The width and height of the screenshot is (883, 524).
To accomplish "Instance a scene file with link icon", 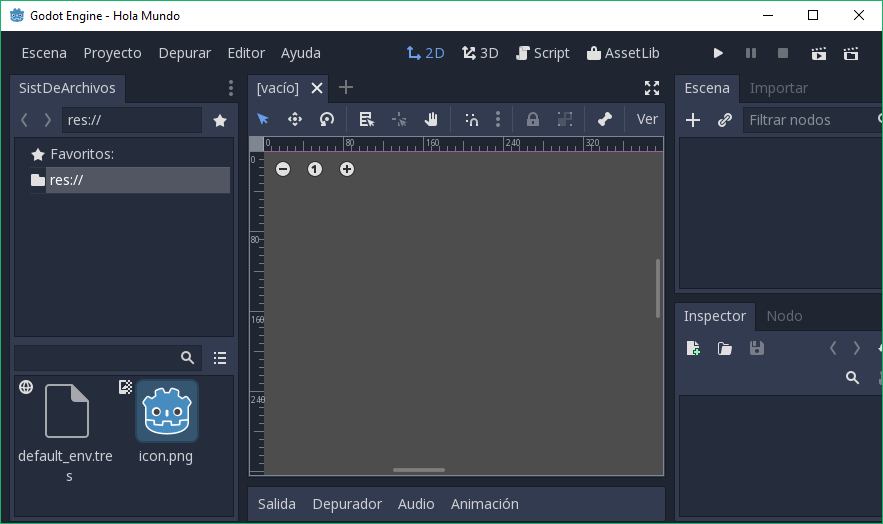I will [725, 120].
